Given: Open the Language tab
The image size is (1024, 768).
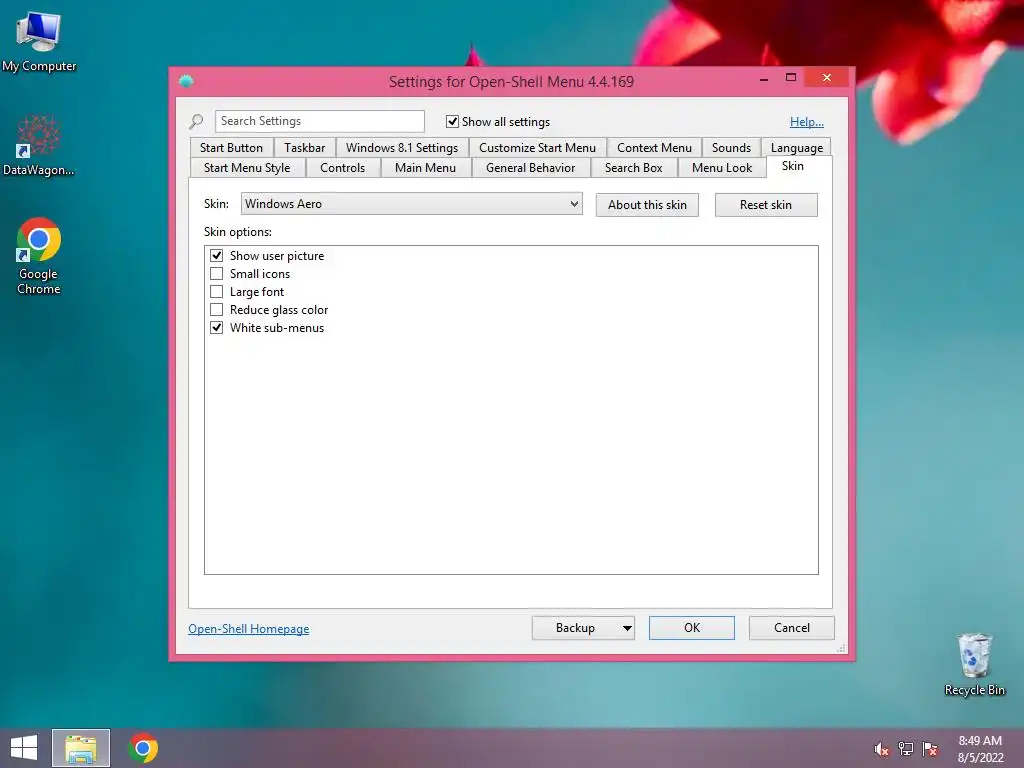Looking at the screenshot, I should (x=796, y=148).
